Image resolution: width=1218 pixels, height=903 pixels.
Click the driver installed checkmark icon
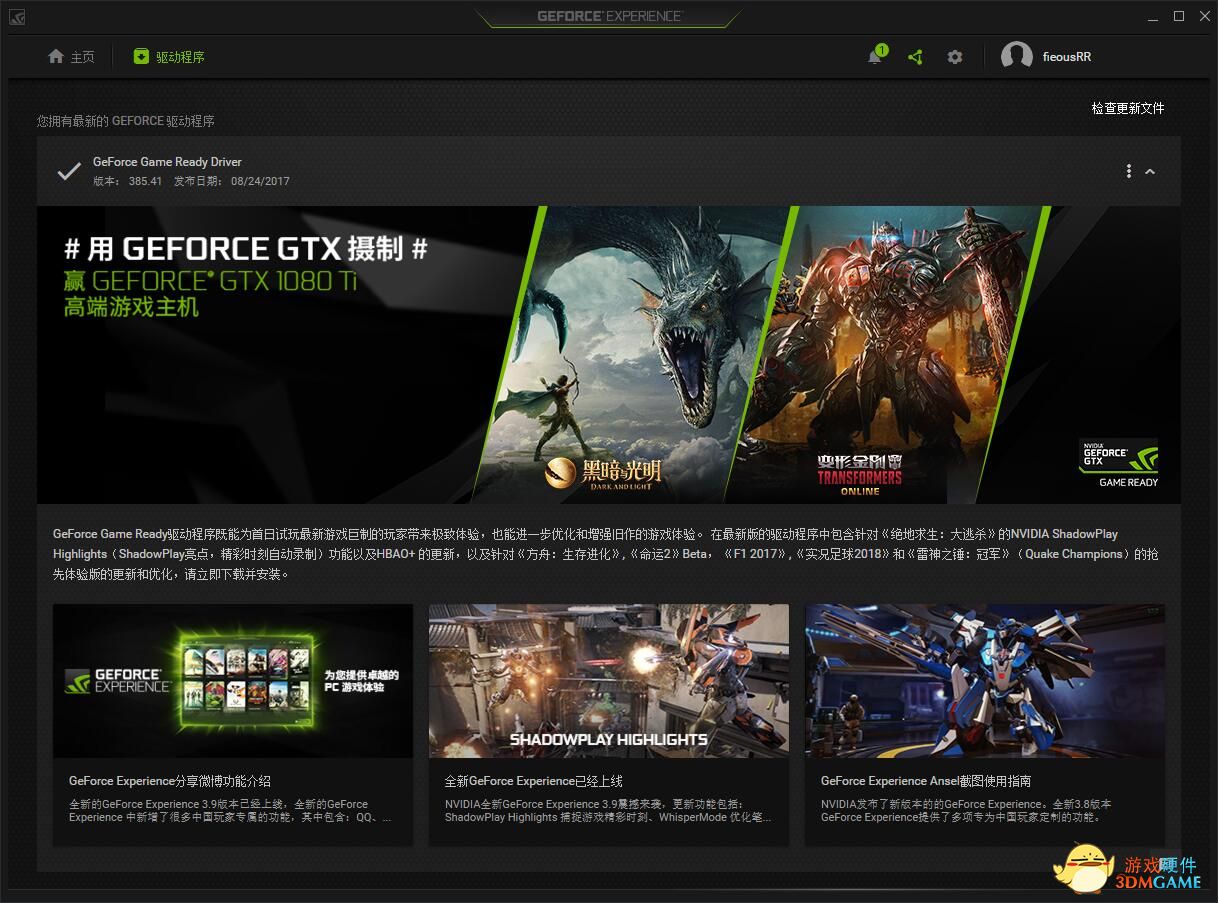68,172
